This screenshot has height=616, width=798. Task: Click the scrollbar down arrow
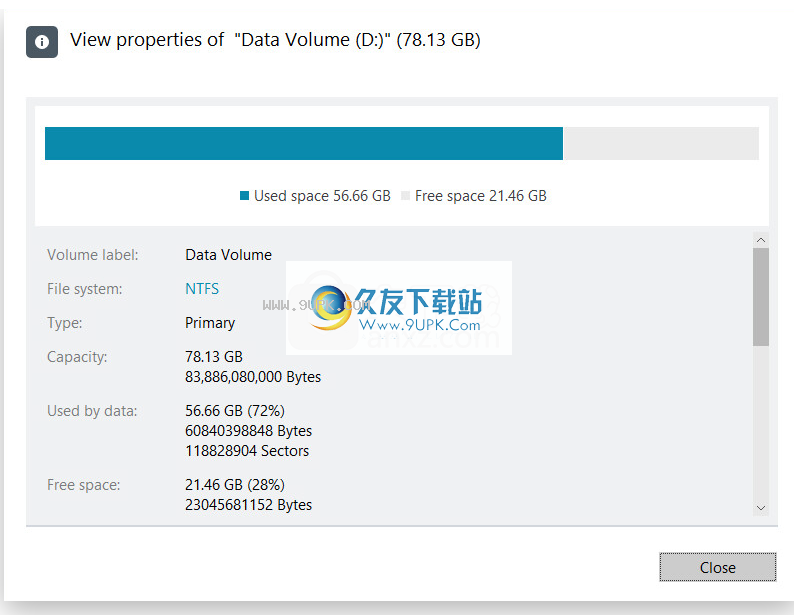click(761, 508)
